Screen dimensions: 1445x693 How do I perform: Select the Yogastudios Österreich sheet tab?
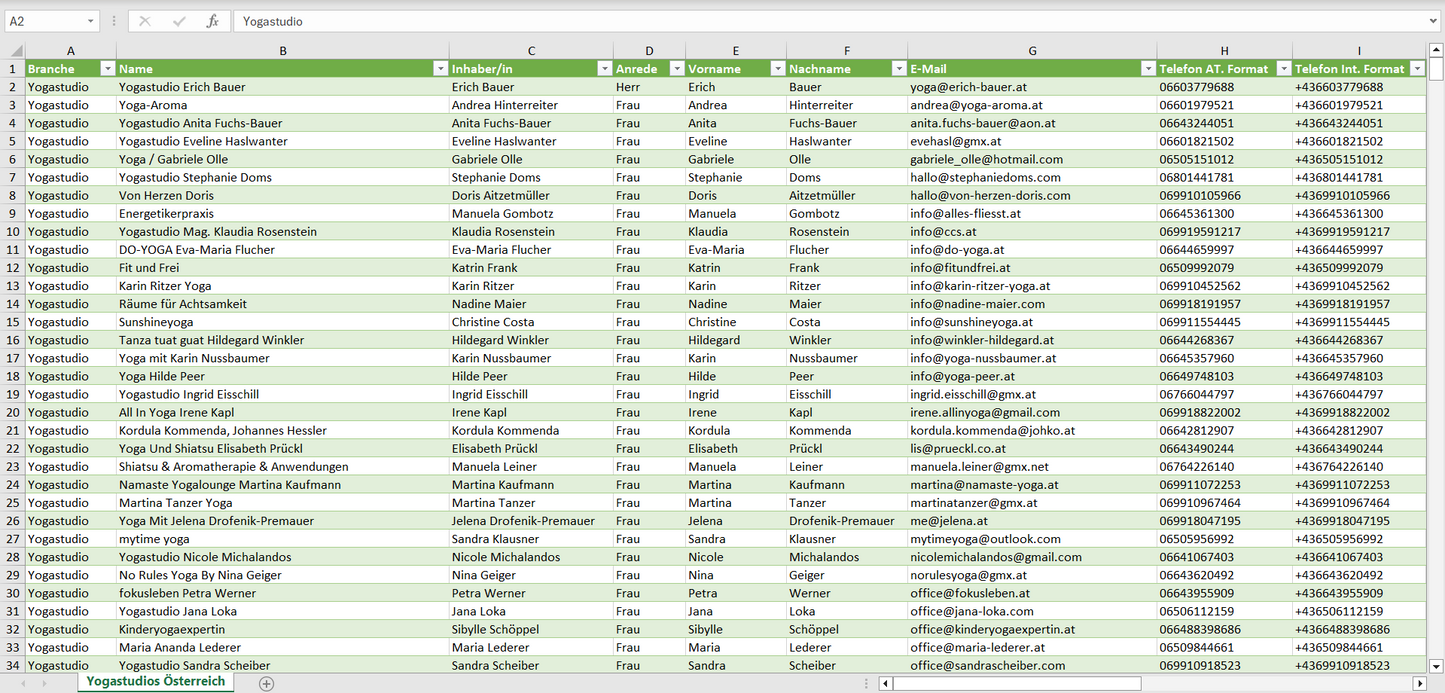(x=155, y=681)
